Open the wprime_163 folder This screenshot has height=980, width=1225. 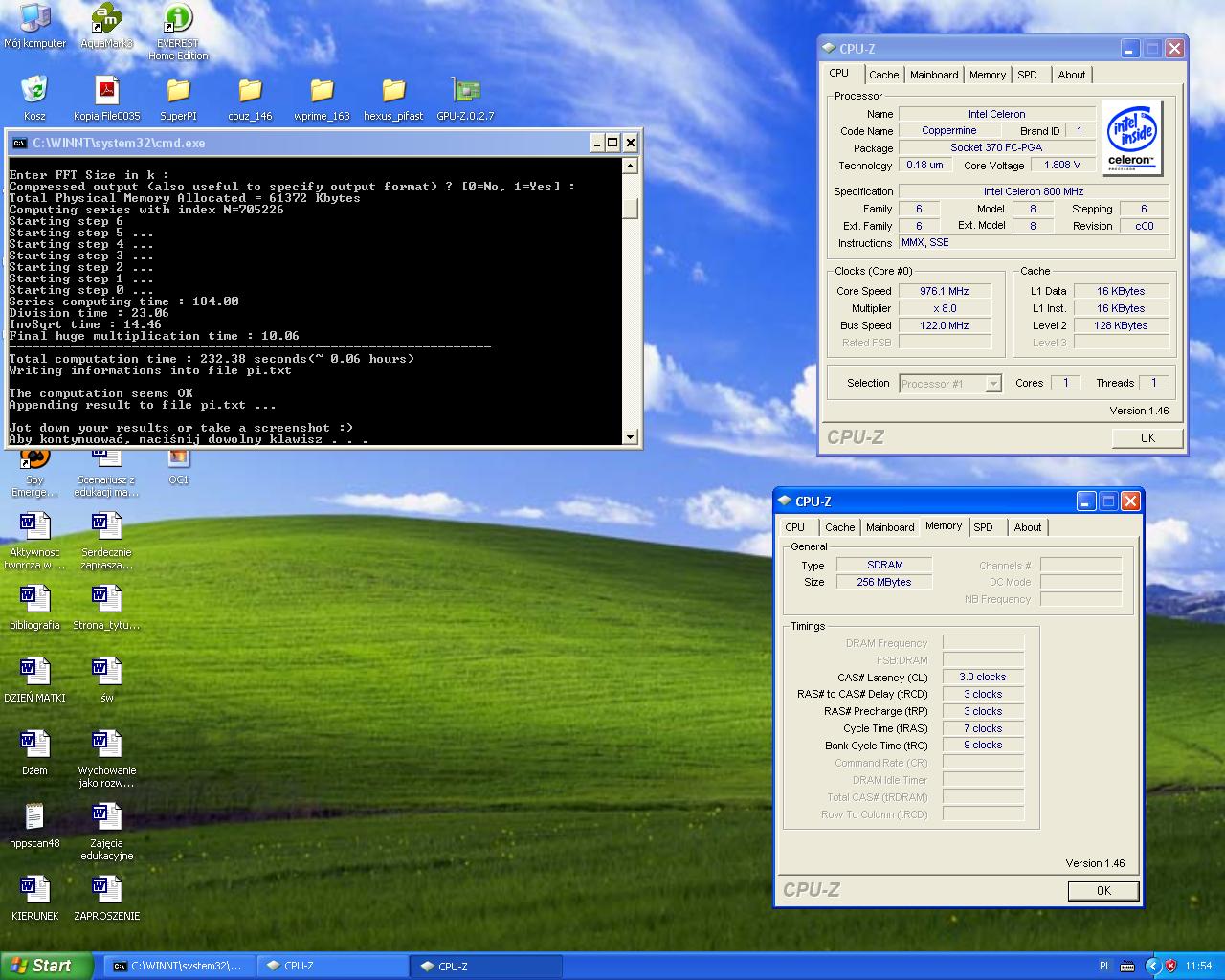coord(322,98)
